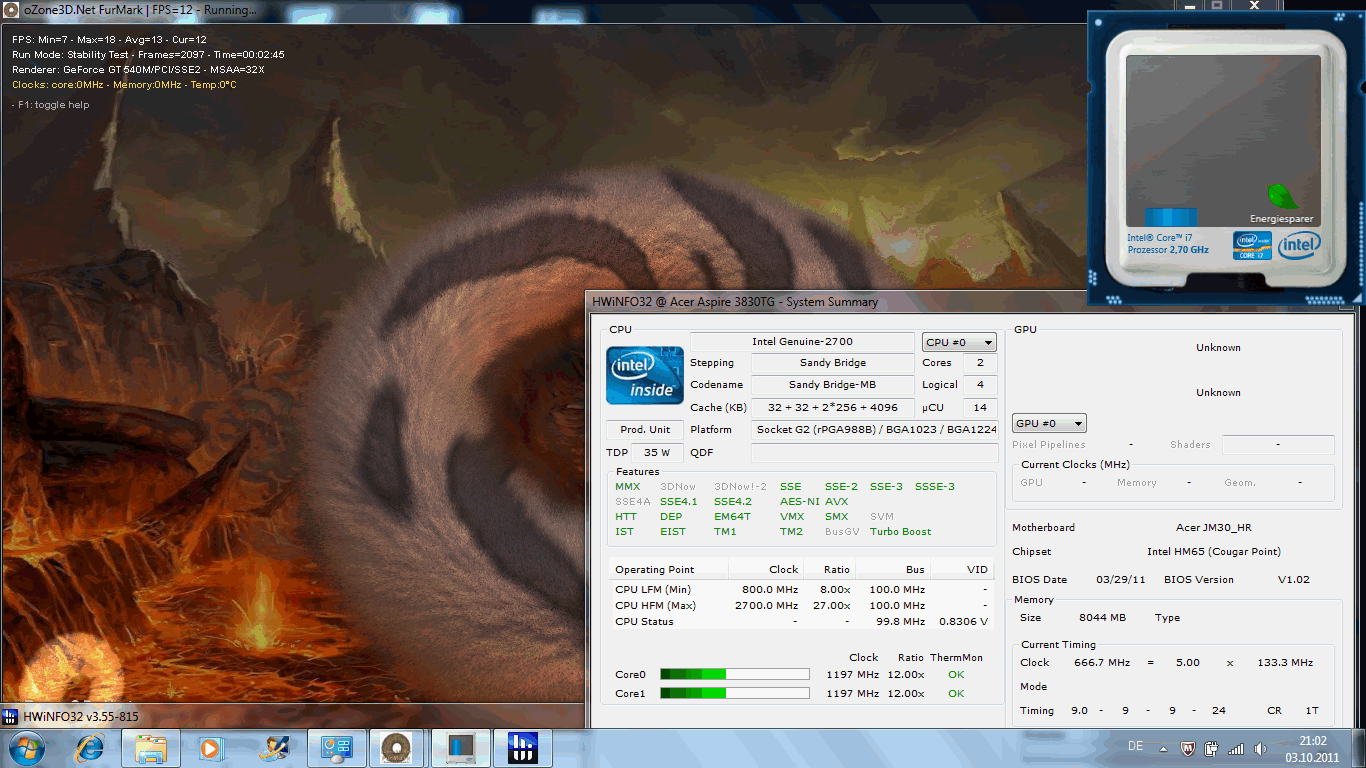
Task: Click the Ratio column header in Operating Point table
Action: (x=830, y=569)
